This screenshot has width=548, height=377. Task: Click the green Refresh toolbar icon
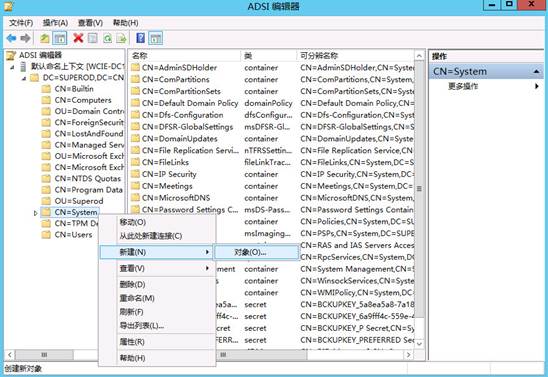point(107,38)
